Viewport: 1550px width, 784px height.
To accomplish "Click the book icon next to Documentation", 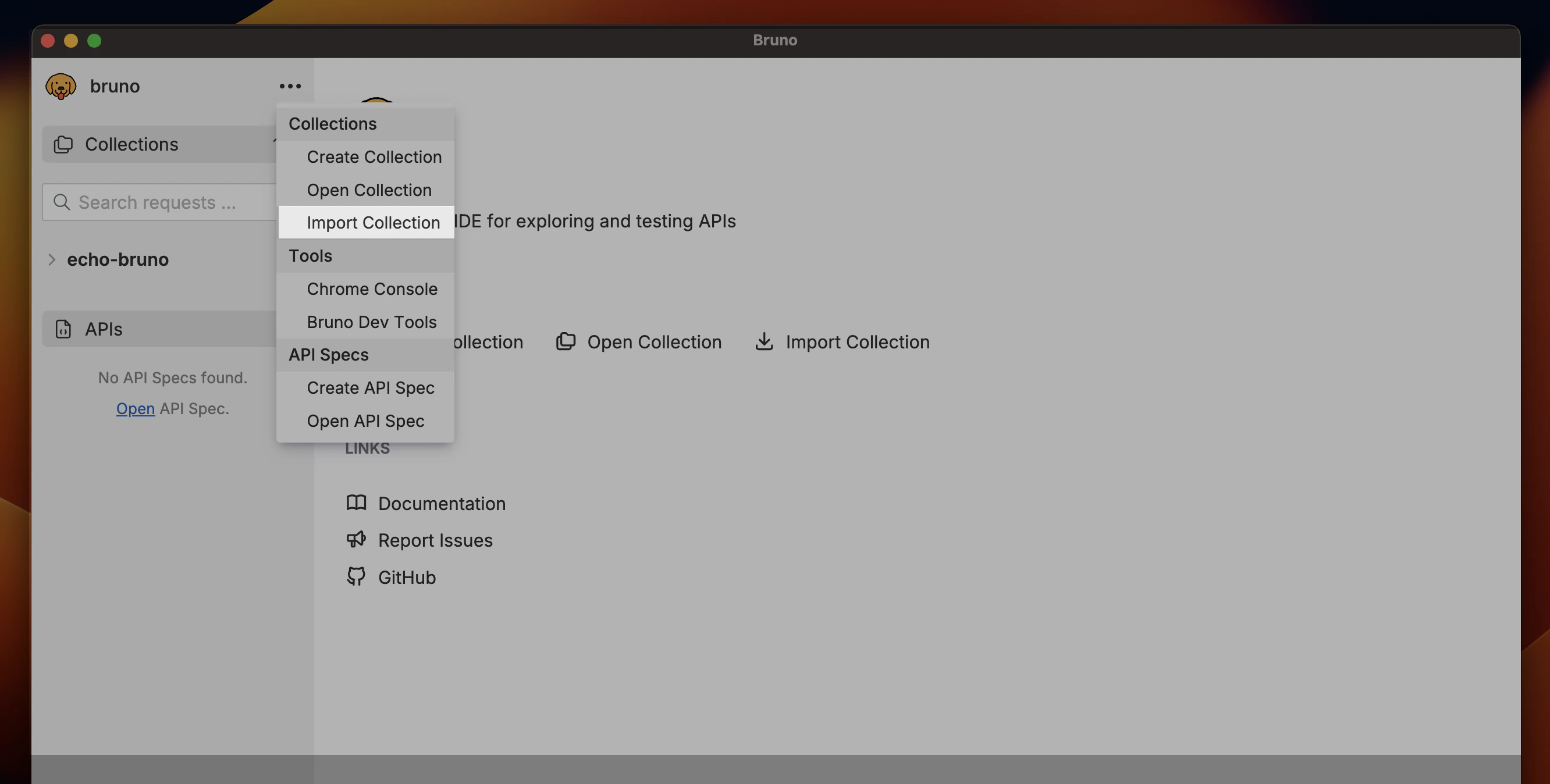I will pos(356,503).
